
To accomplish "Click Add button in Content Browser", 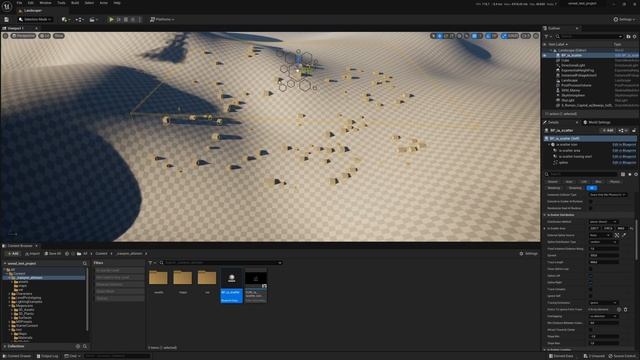I will (12, 254).
